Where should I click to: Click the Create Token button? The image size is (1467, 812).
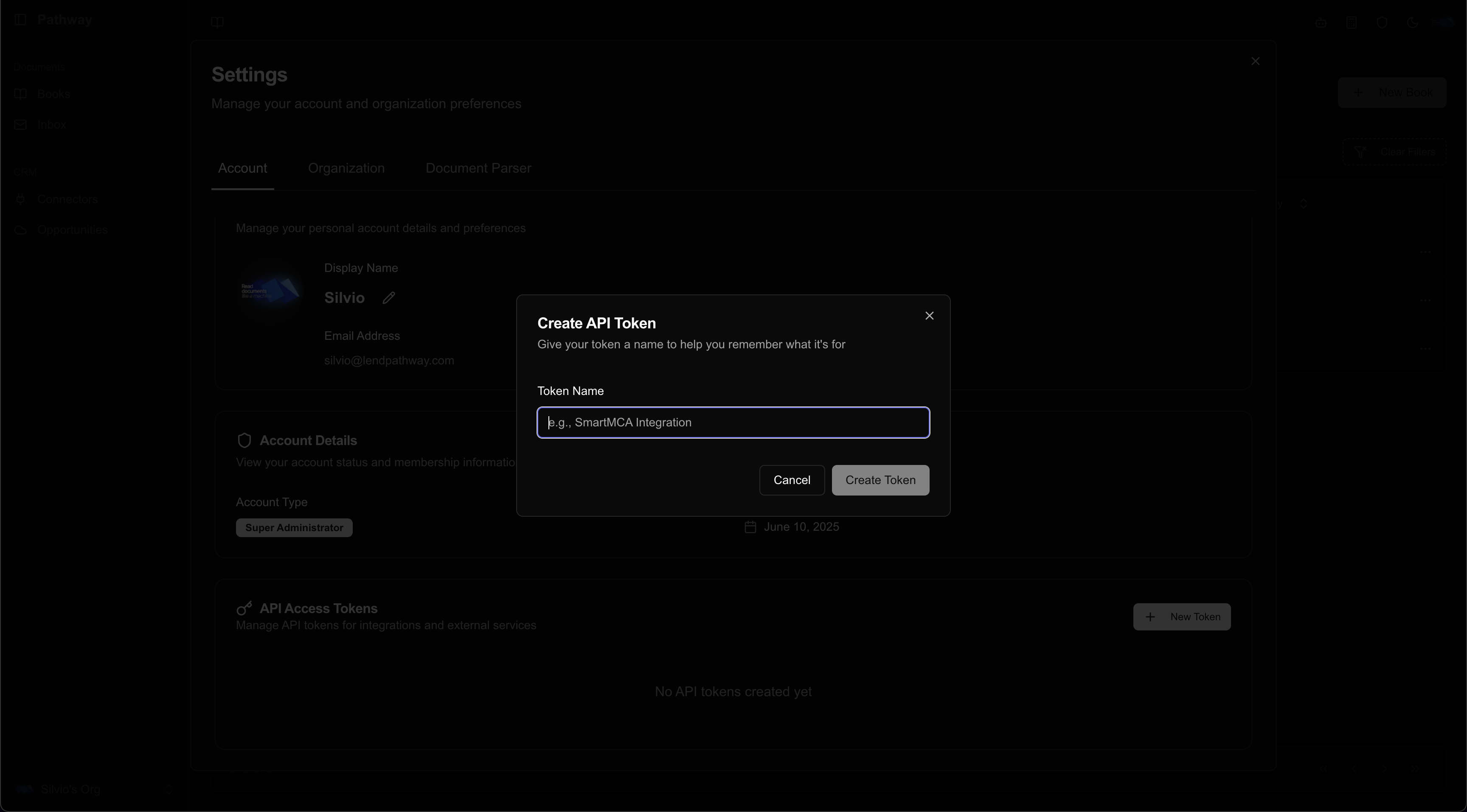point(880,480)
